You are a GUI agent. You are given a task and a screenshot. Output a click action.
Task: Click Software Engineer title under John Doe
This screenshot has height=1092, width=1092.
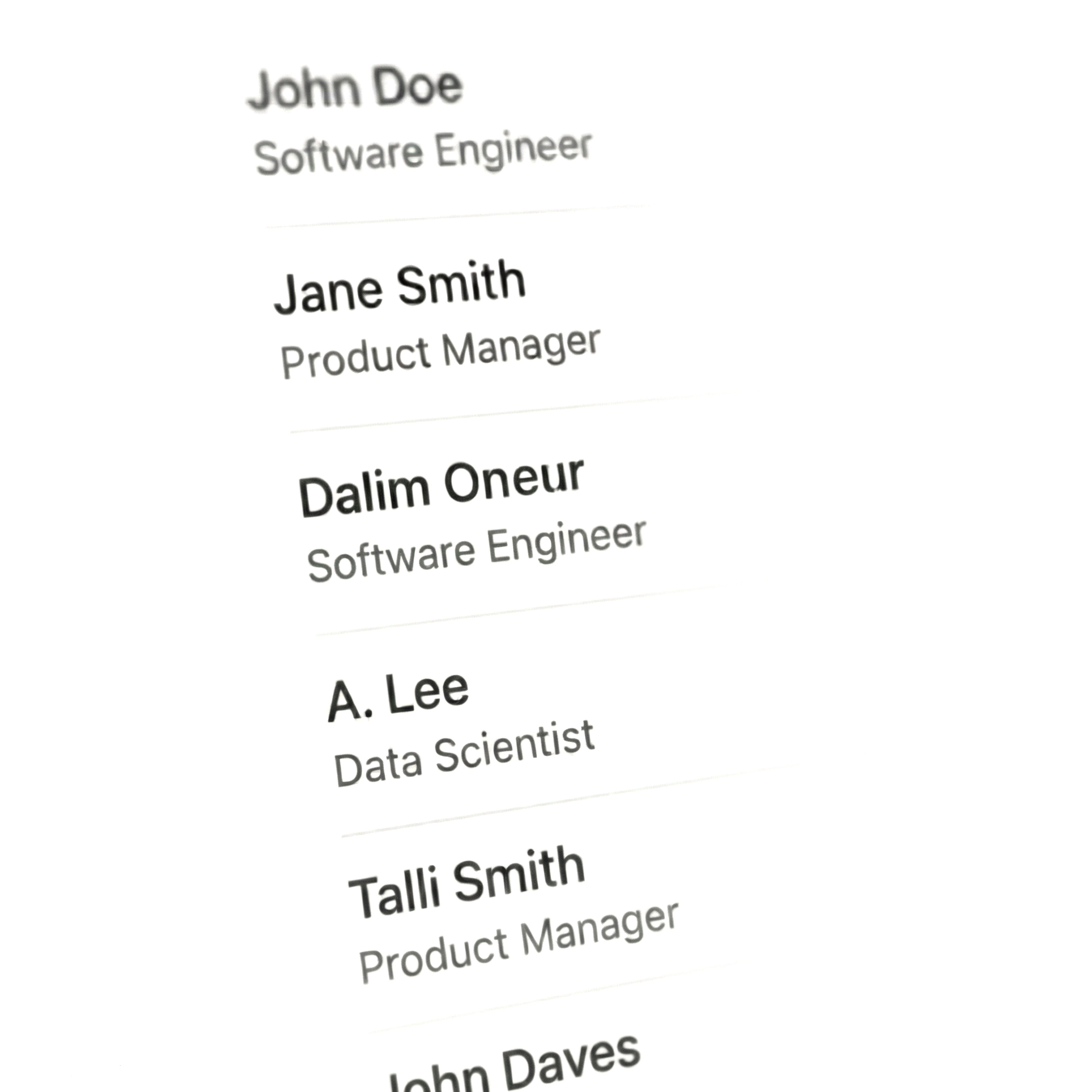pyautogui.click(x=423, y=151)
